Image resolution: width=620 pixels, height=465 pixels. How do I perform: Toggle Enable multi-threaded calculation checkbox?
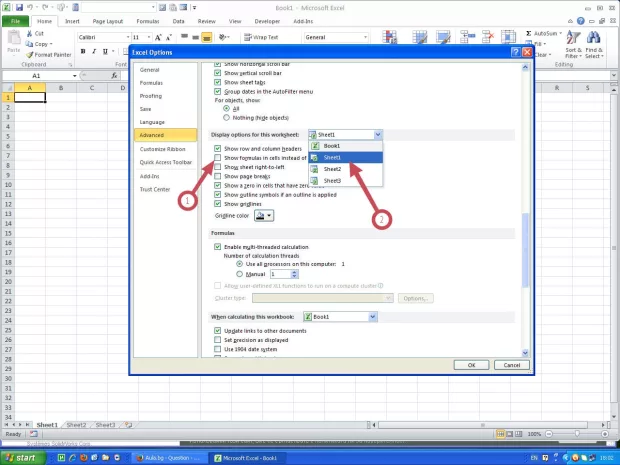pyautogui.click(x=218, y=246)
